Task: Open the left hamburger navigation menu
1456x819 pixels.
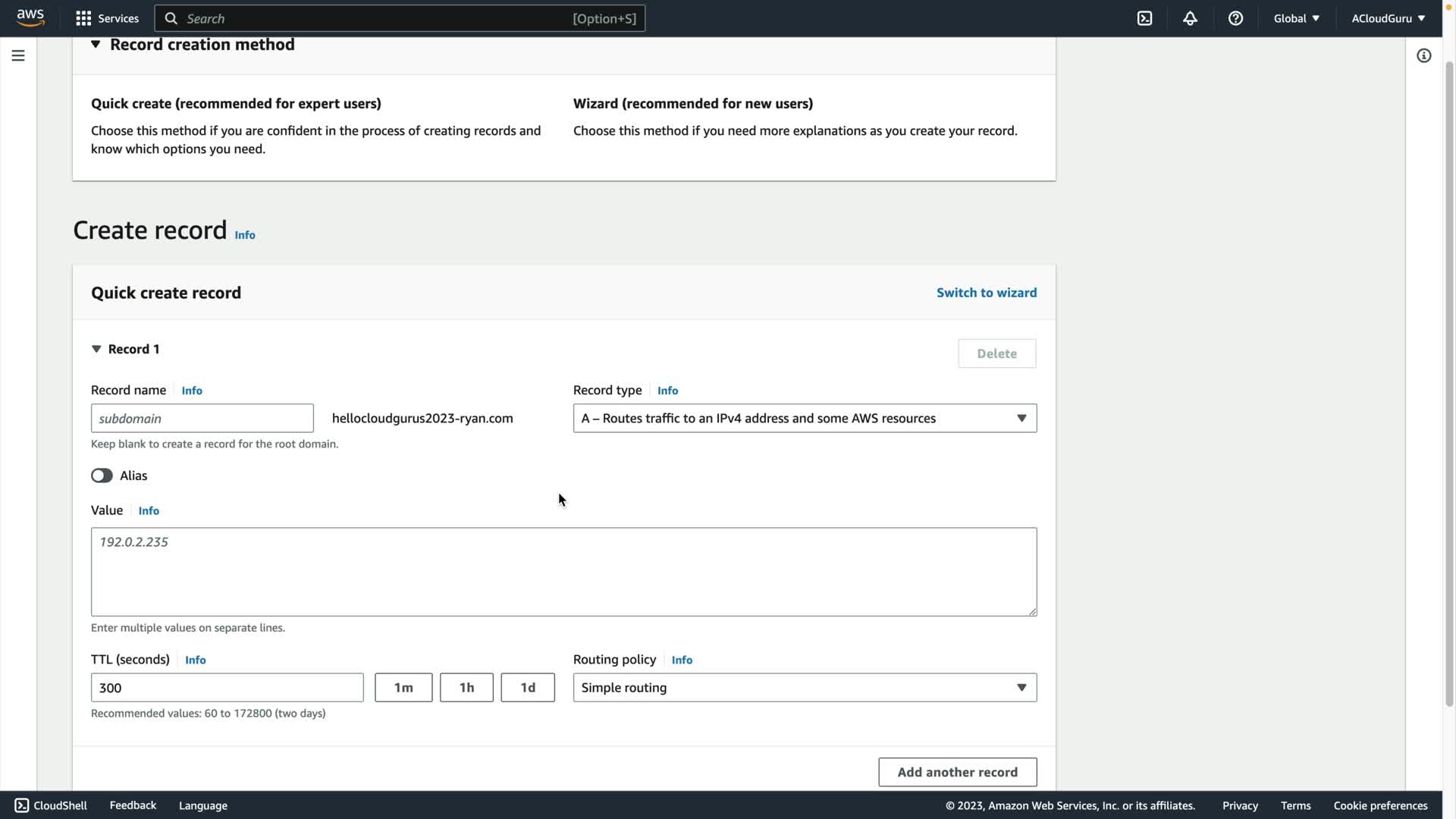Action: pos(18,55)
